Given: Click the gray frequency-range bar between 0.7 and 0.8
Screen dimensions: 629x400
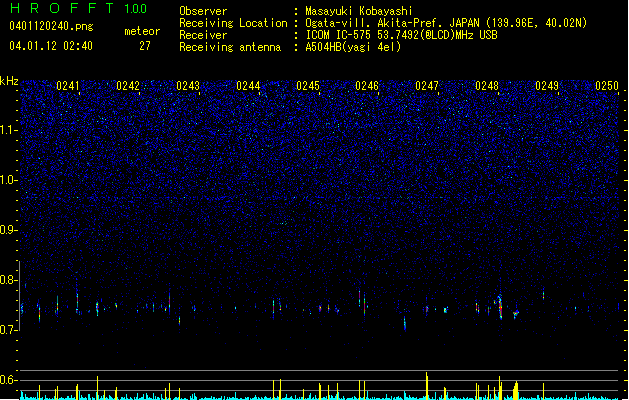Looking at the screenshot, I should tap(19, 296).
